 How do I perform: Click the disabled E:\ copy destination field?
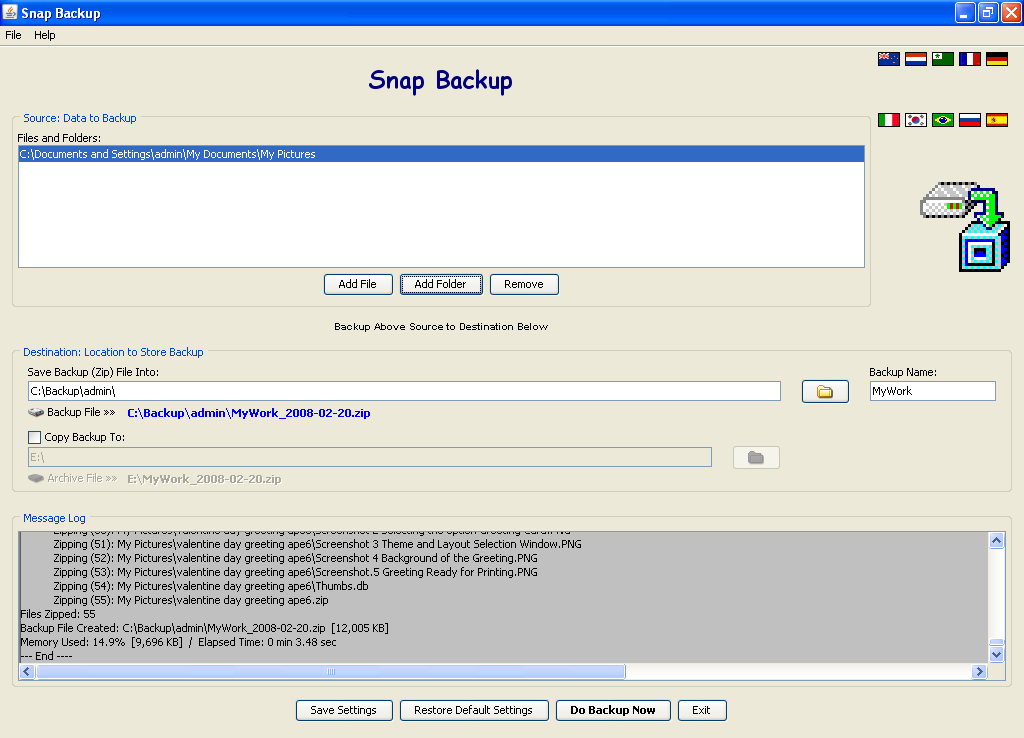click(x=370, y=457)
